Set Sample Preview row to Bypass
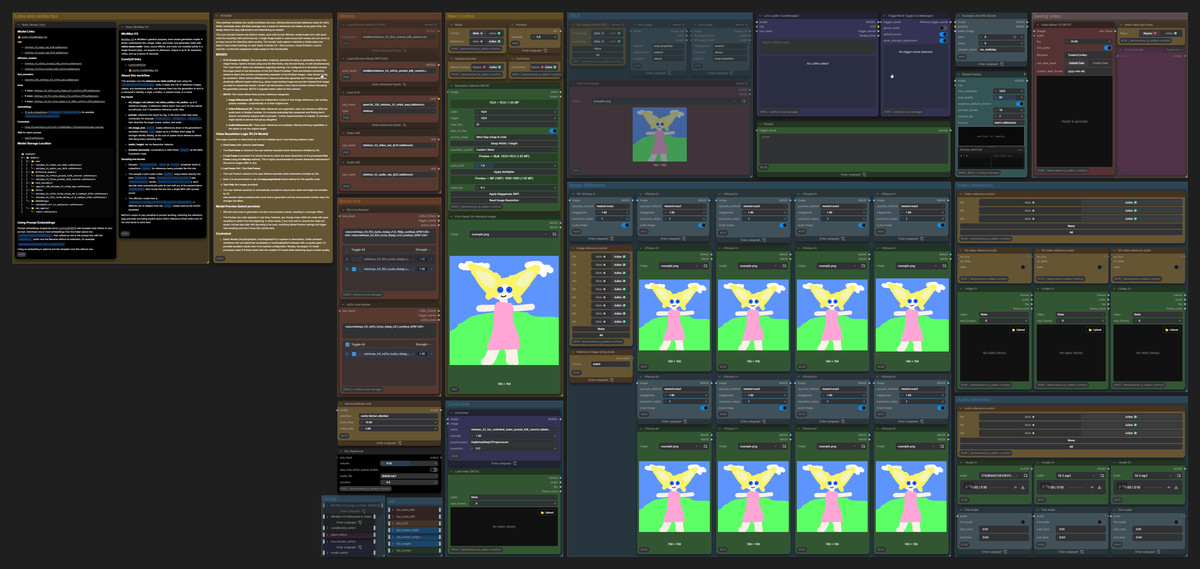Image resolution: width=1200 pixels, height=569 pixels. [x=479, y=67]
